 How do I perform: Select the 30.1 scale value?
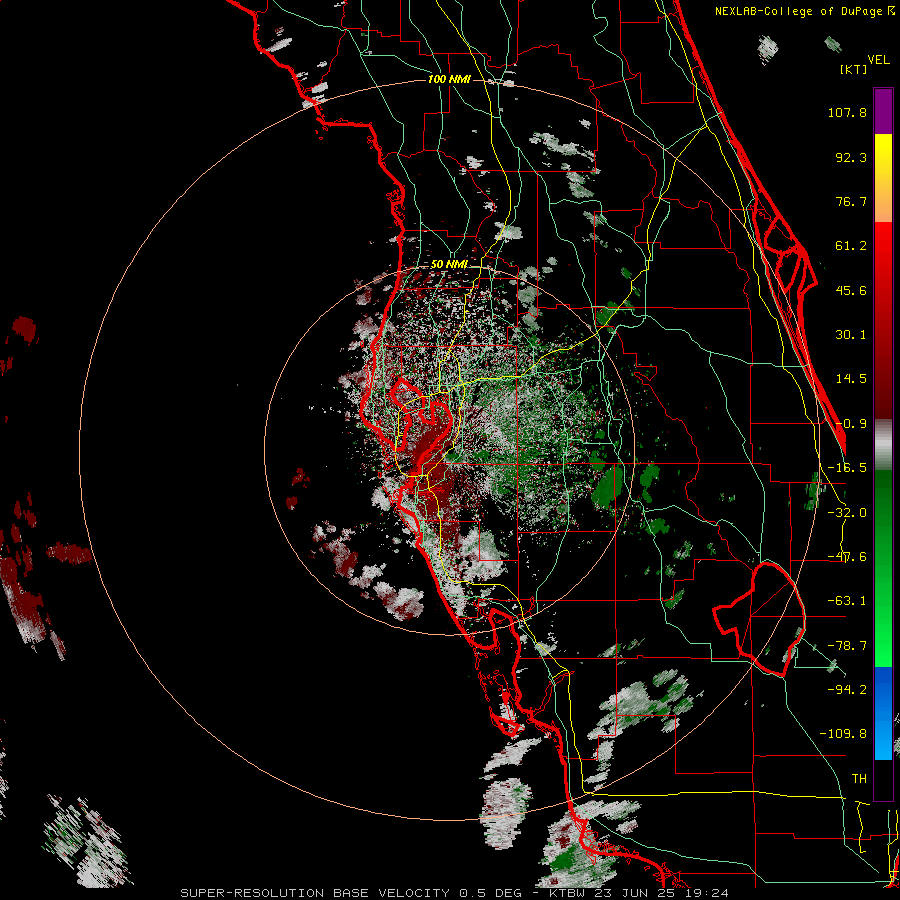coord(851,335)
